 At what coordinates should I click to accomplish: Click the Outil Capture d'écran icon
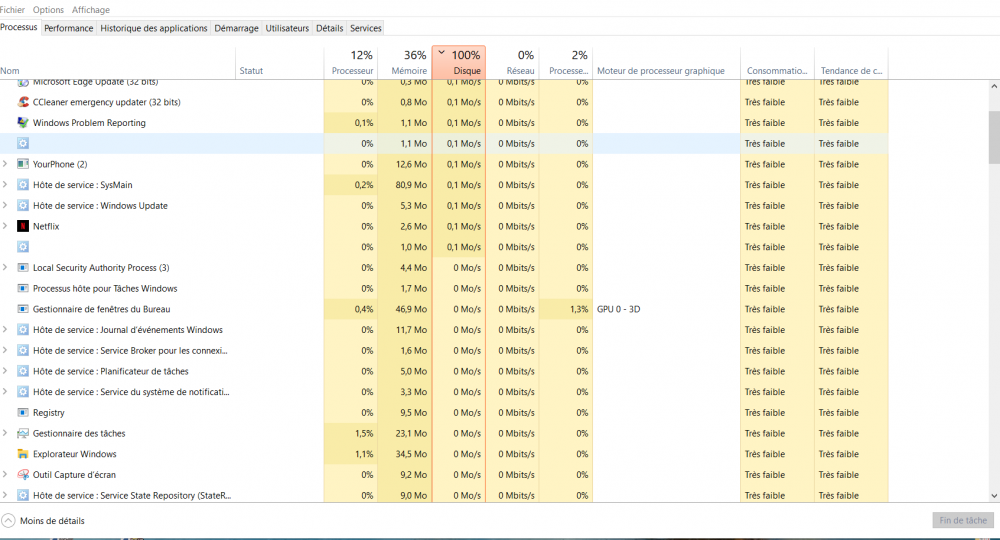pos(23,475)
